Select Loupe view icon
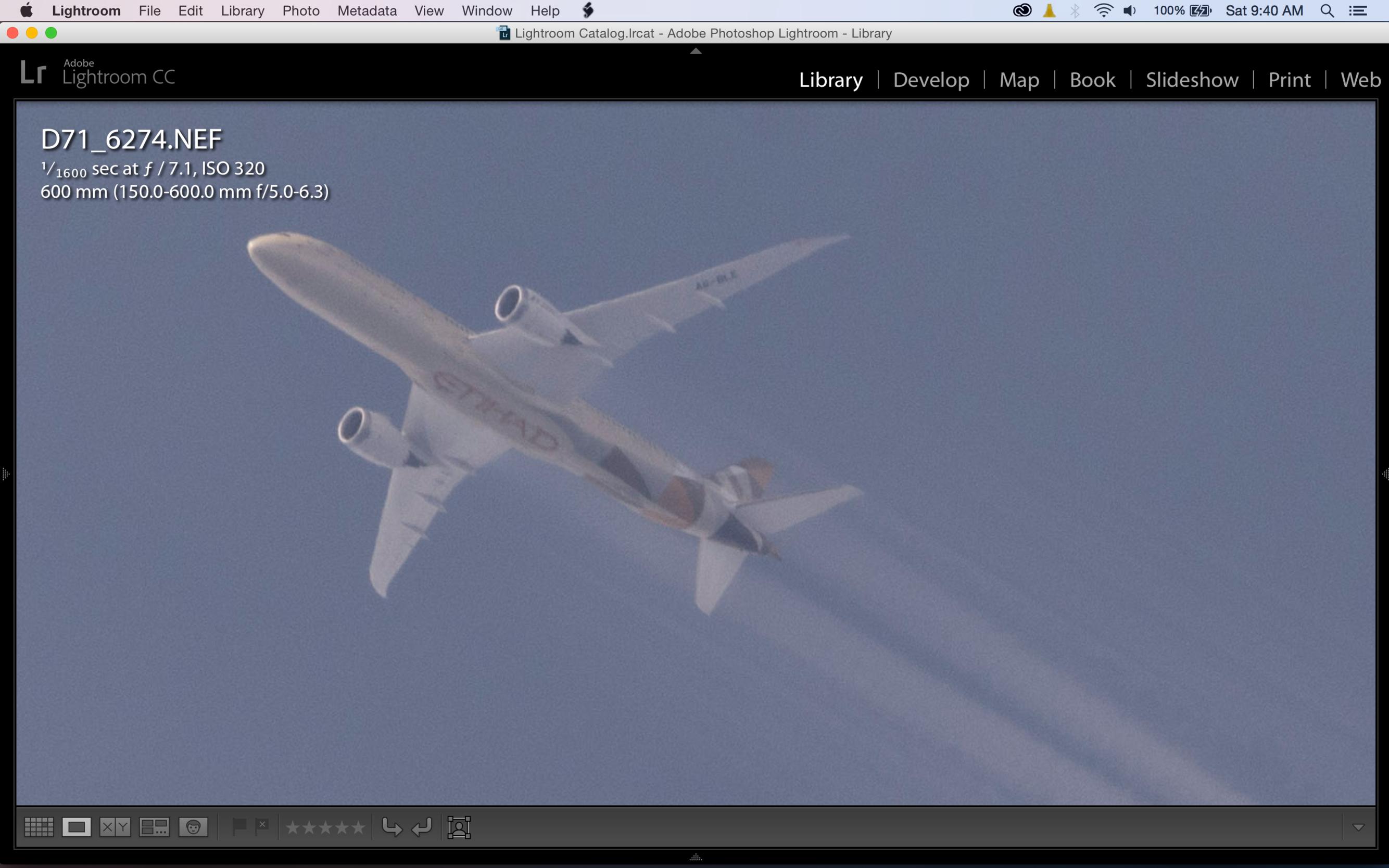The height and width of the screenshot is (868, 1389). coord(77,827)
